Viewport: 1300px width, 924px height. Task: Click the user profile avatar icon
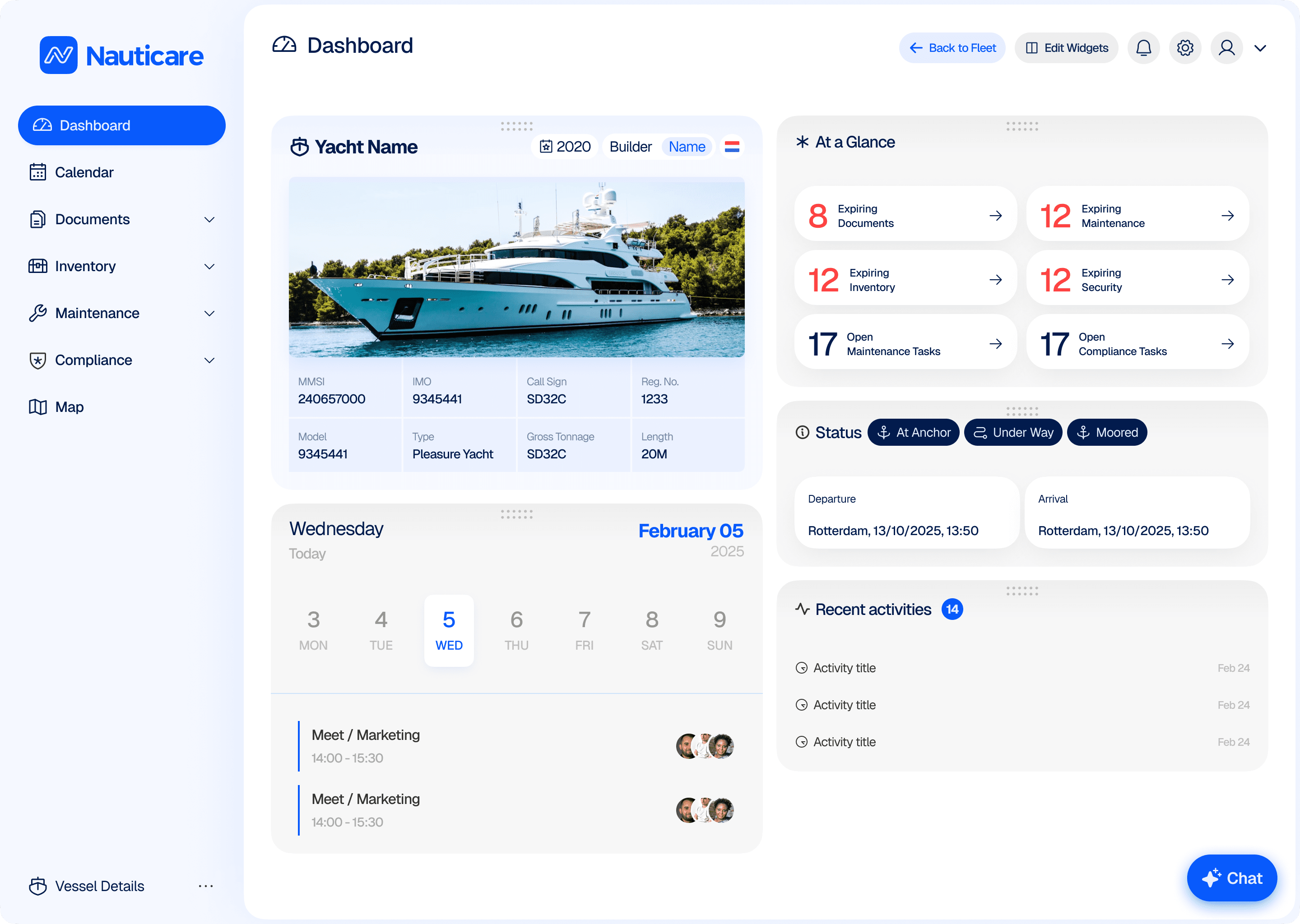pos(1226,48)
